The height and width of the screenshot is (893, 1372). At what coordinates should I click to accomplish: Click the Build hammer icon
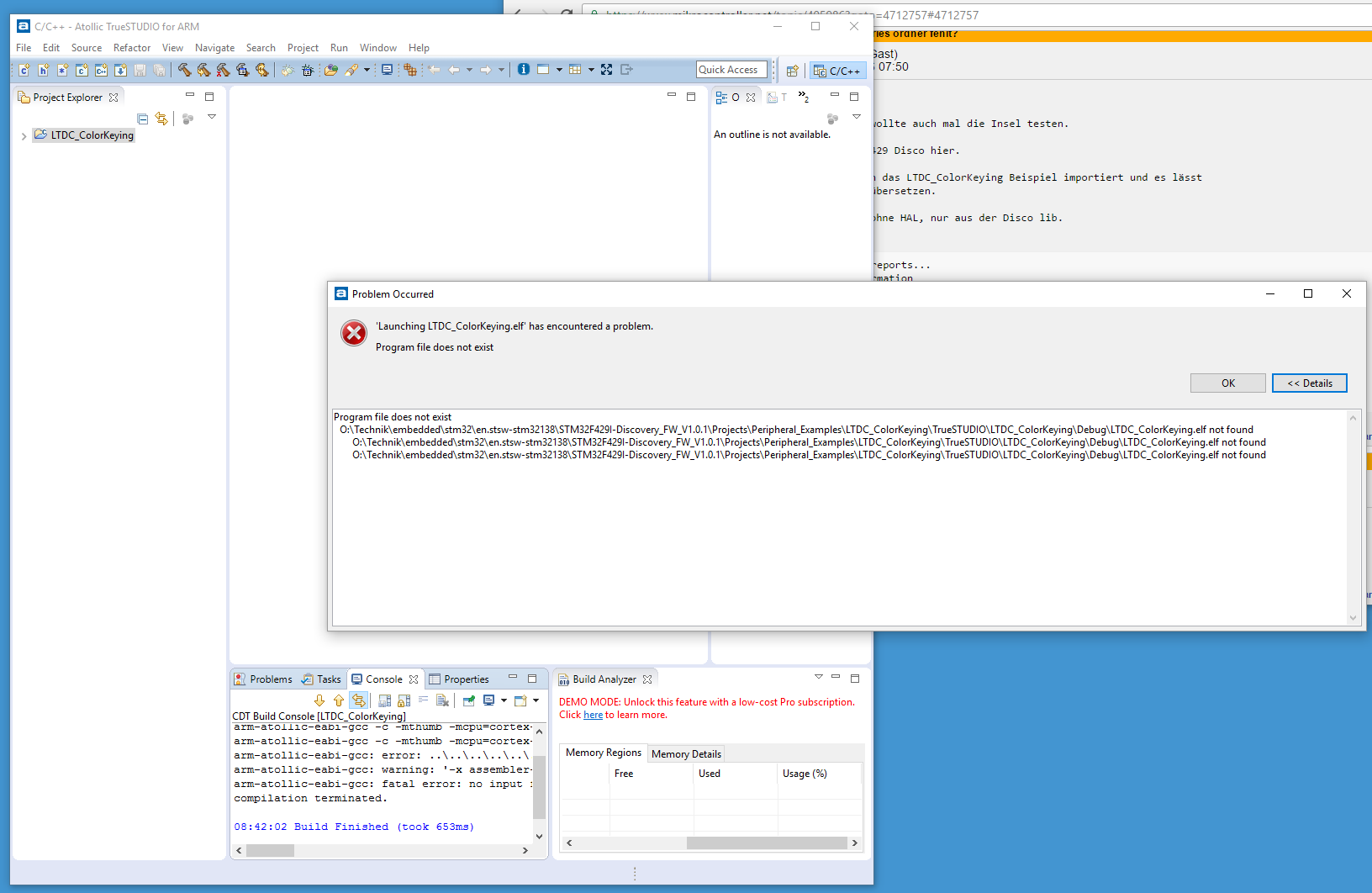pyautogui.click(x=184, y=70)
